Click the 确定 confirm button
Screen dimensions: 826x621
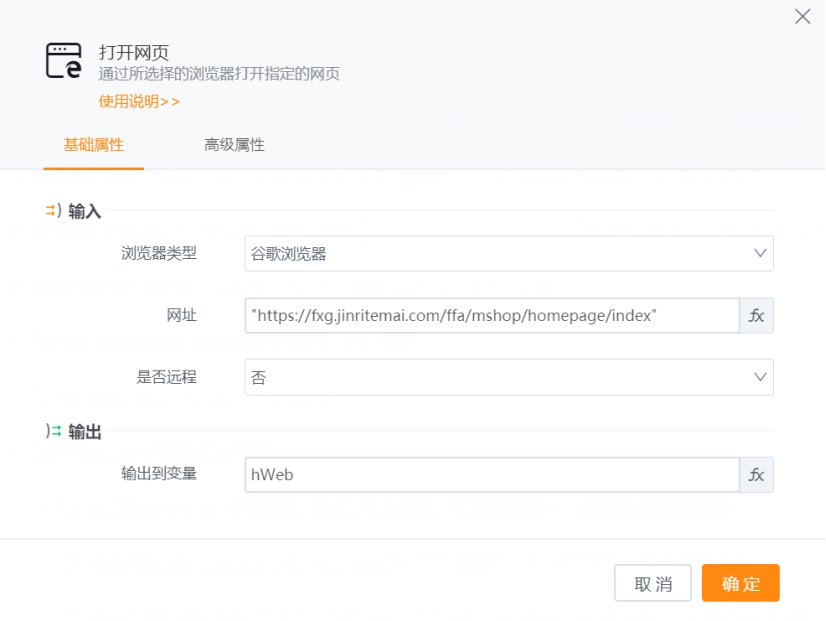click(740, 583)
